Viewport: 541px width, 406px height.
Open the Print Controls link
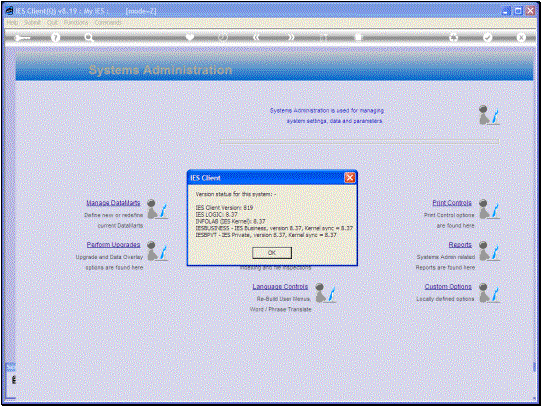(452, 202)
